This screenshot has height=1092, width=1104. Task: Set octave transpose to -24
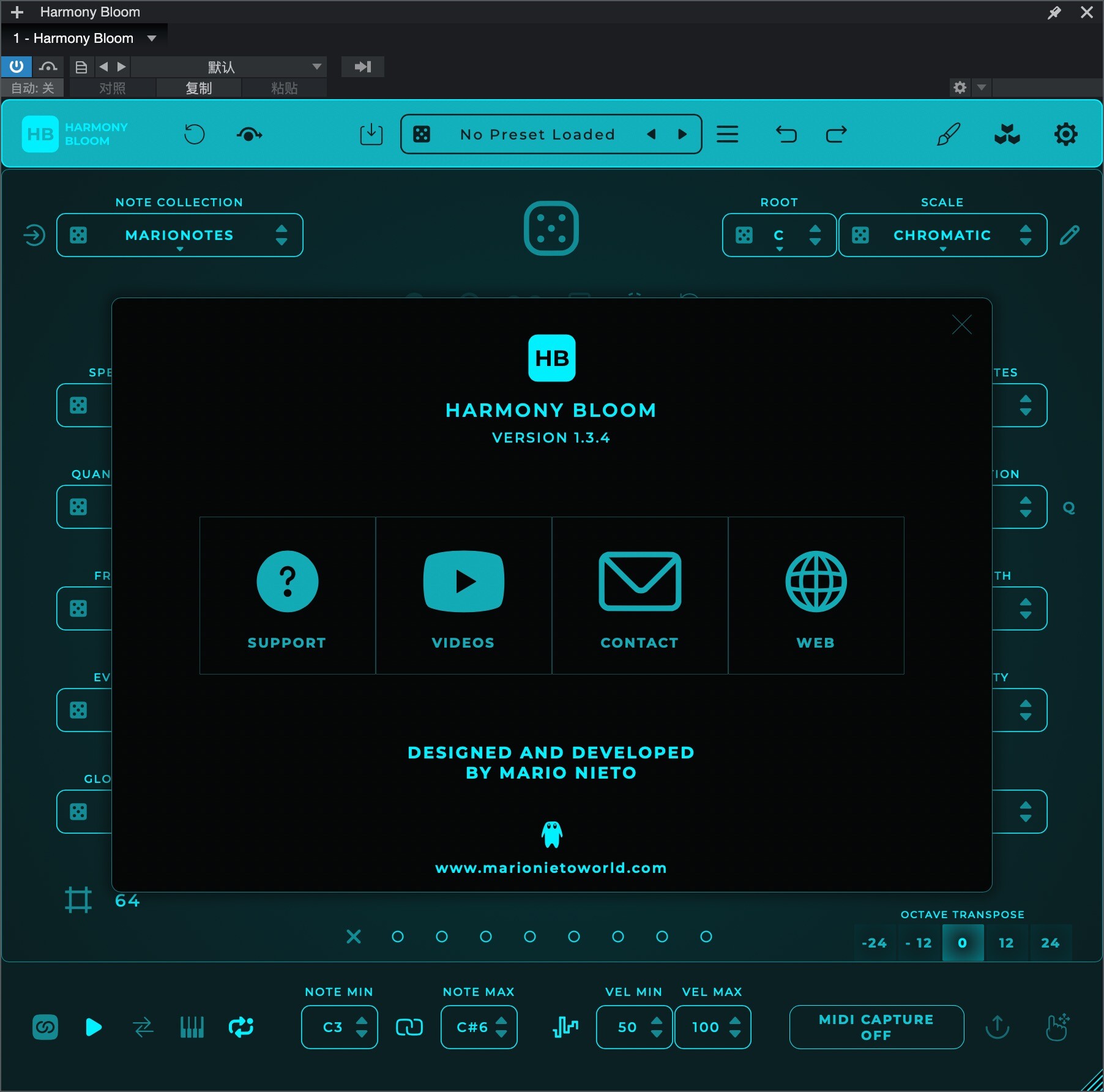(875, 943)
